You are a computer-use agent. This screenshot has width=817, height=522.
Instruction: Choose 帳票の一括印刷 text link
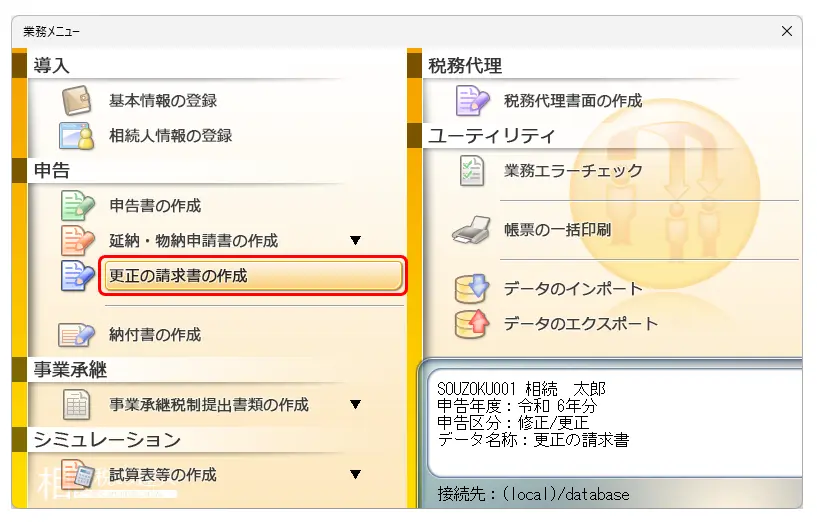tap(557, 230)
